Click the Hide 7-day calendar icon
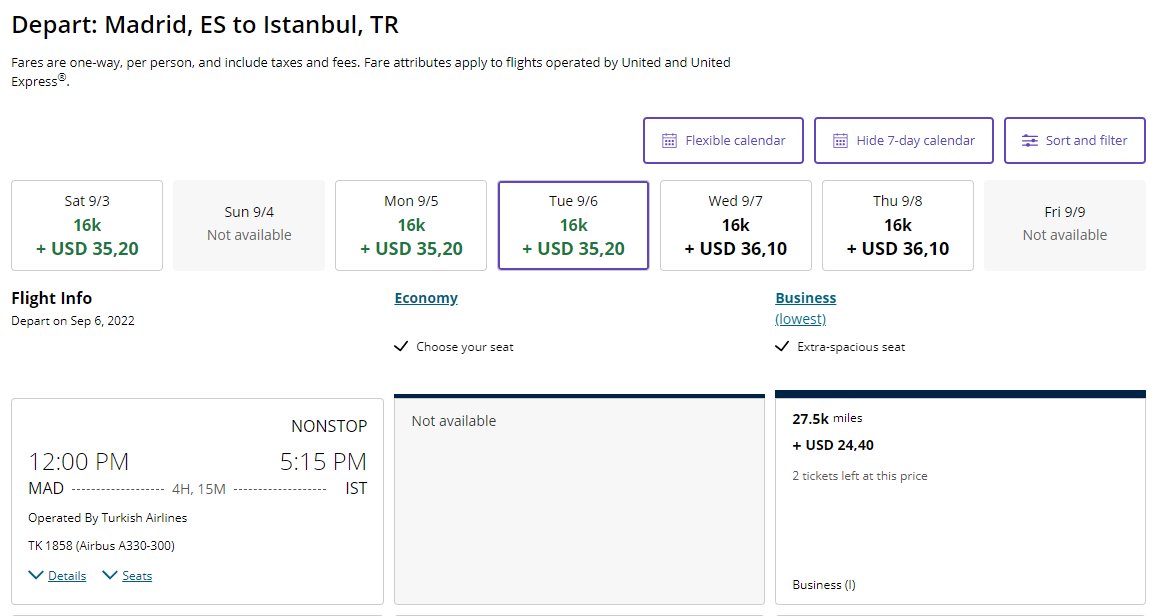Image resolution: width=1156 pixels, height=616 pixels. tap(841, 141)
